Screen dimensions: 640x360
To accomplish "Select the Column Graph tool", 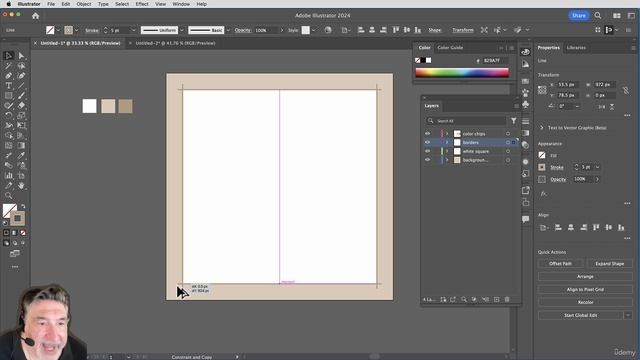I will (x=8, y=176).
